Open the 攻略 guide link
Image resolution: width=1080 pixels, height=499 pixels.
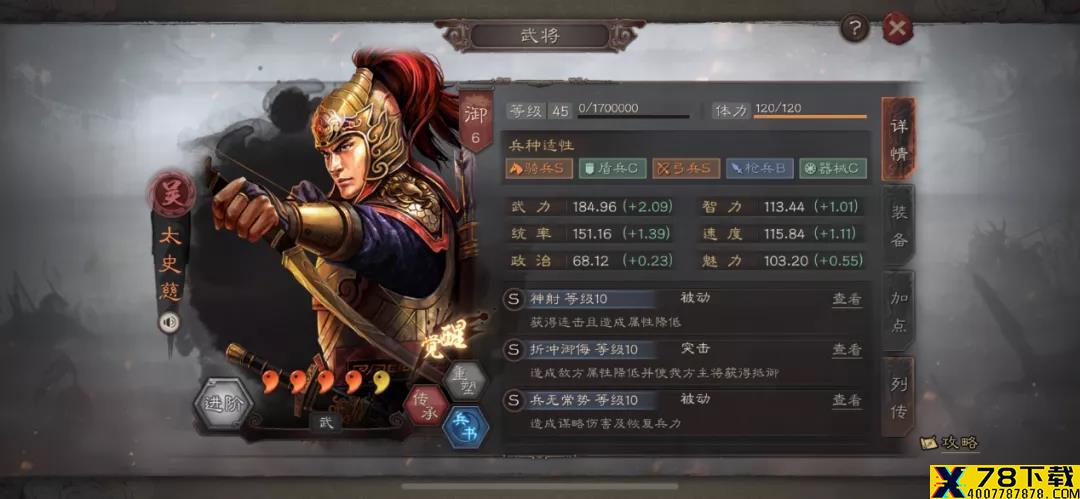pyautogui.click(x=951, y=442)
